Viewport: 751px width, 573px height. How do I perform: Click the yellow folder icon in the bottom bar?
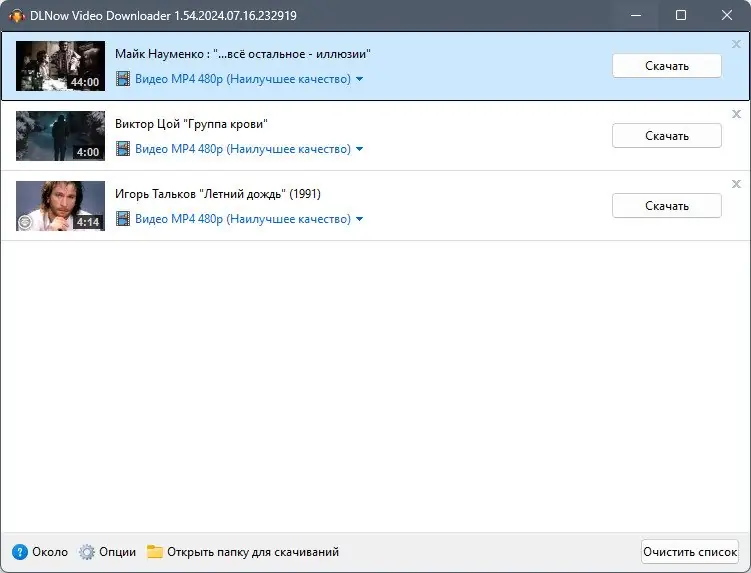155,551
